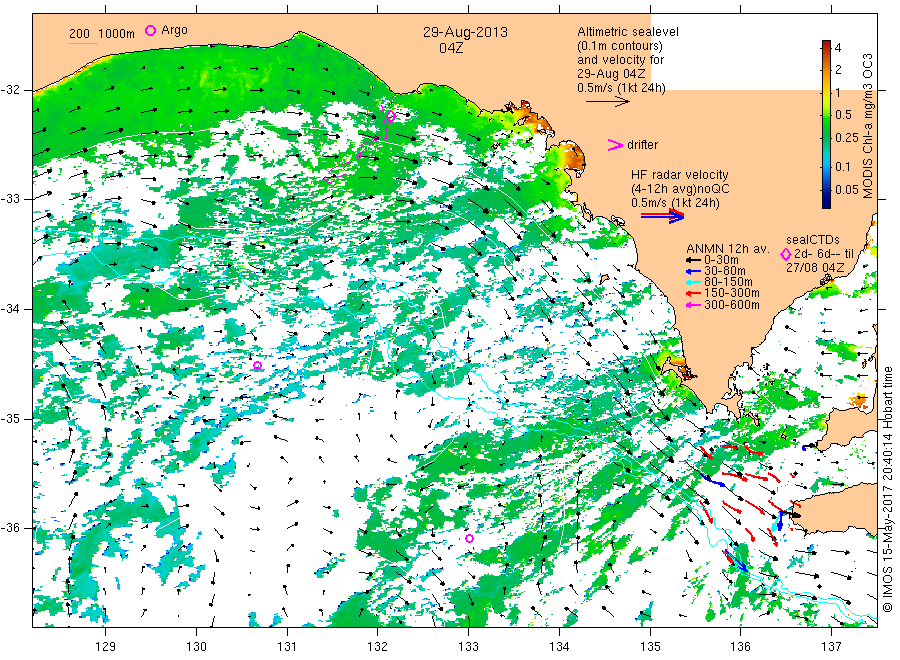Click the '27/08 04Z' sealCTDs date text
This screenshot has width=900, height=660.
tap(815, 268)
